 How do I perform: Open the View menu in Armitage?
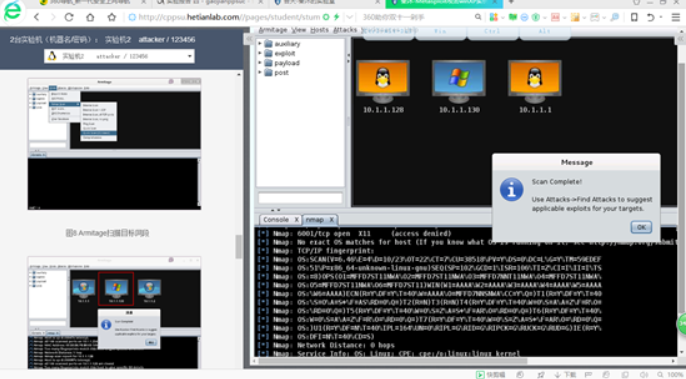299,30
